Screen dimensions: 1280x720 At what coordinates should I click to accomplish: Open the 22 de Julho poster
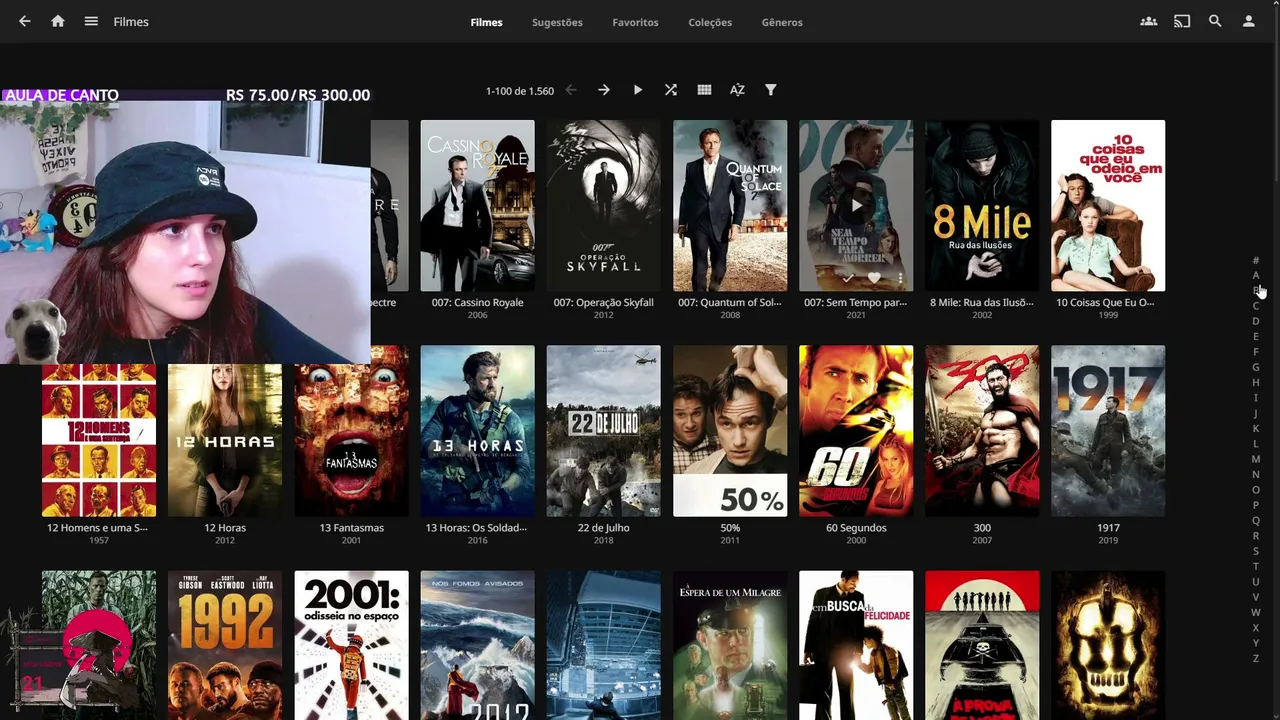click(x=604, y=431)
